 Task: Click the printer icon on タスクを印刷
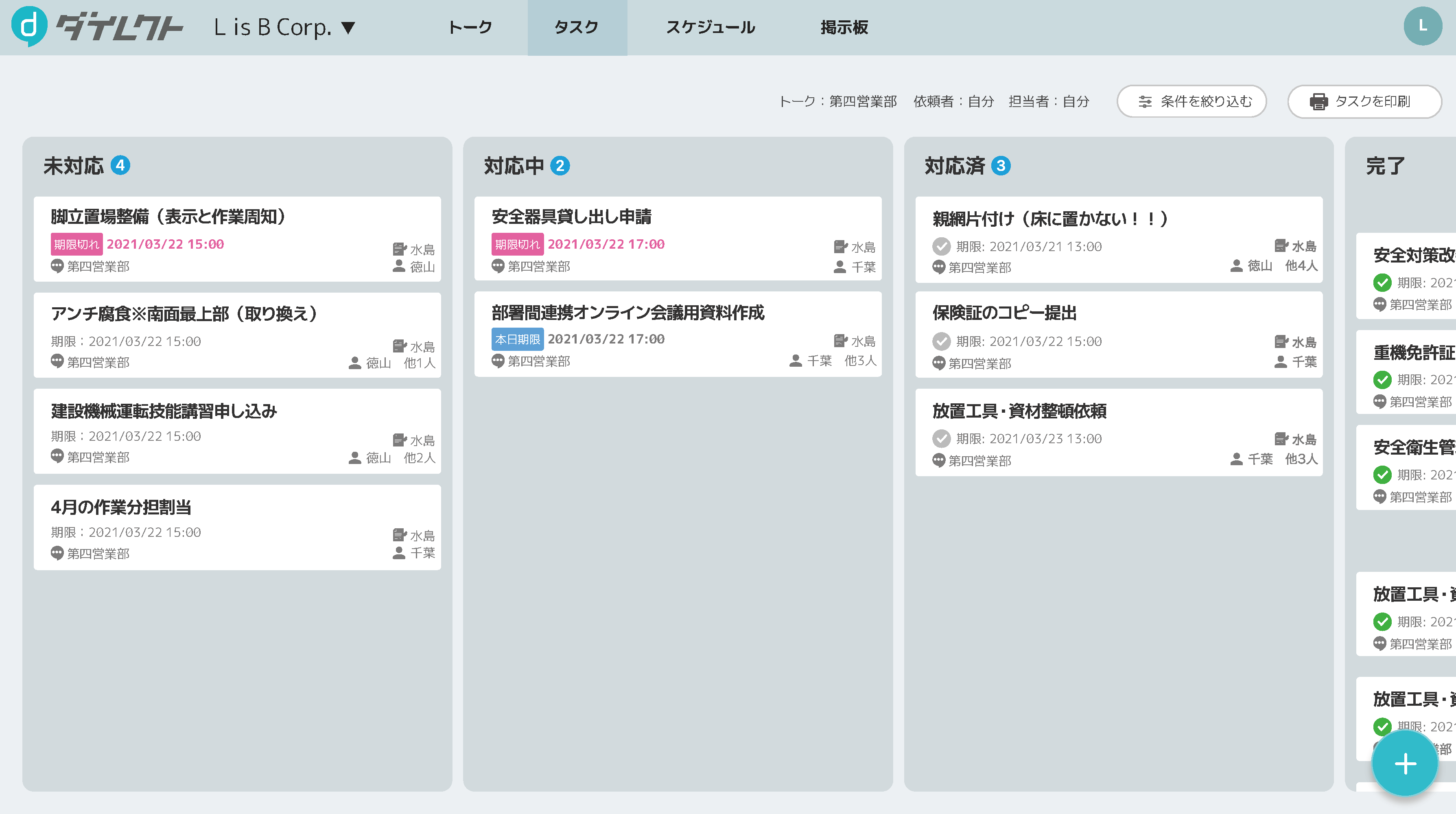1318,102
